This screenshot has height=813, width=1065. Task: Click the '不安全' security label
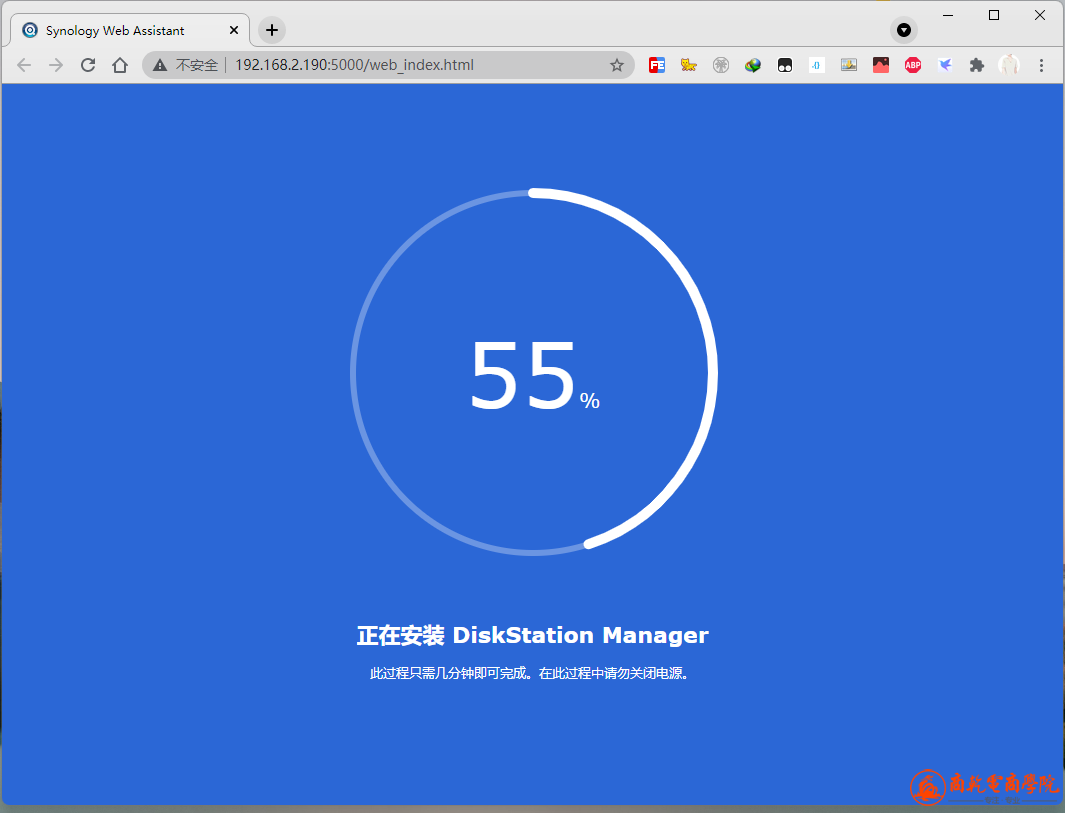197,65
